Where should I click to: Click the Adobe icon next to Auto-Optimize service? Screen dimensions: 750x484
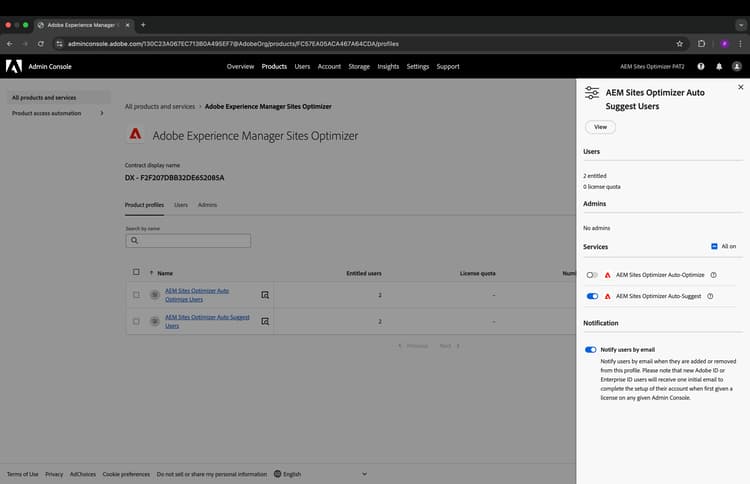pyautogui.click(x=607, y=275)
